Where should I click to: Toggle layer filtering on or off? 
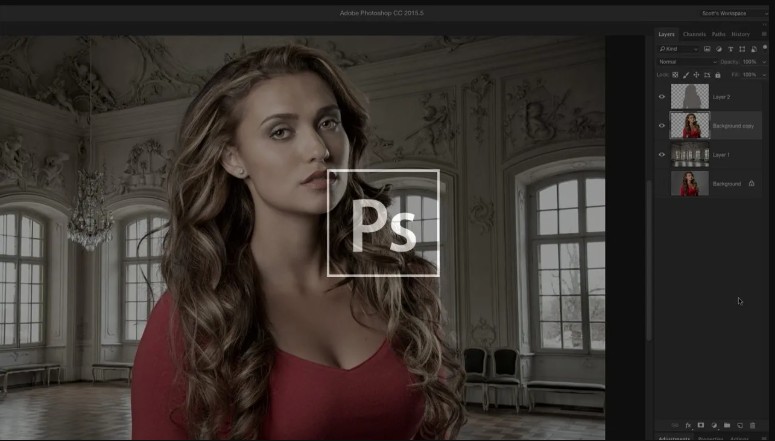(x=766, y=49)
